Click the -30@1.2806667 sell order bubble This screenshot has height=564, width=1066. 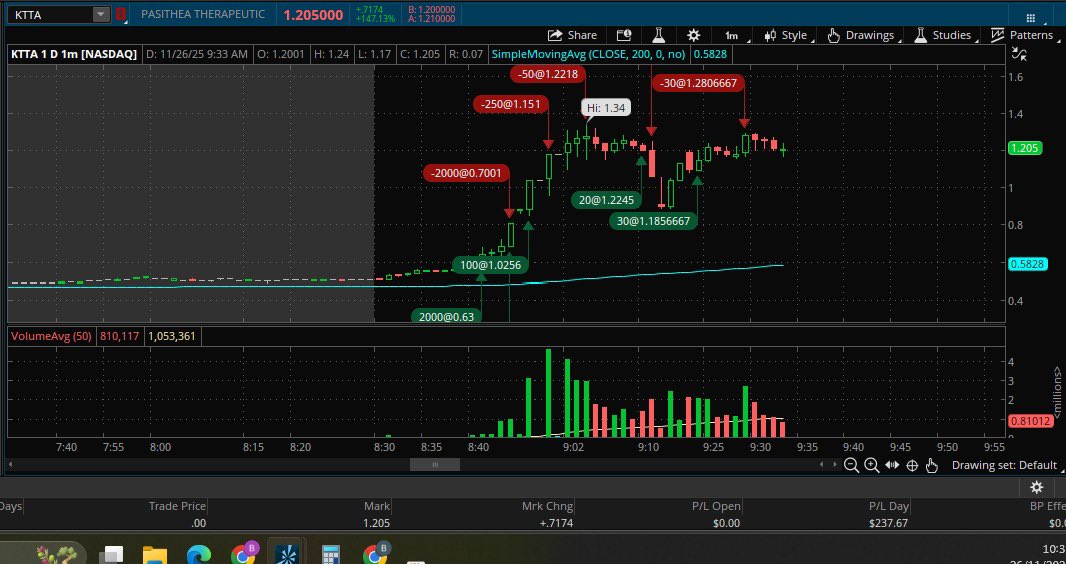(699, 83)
